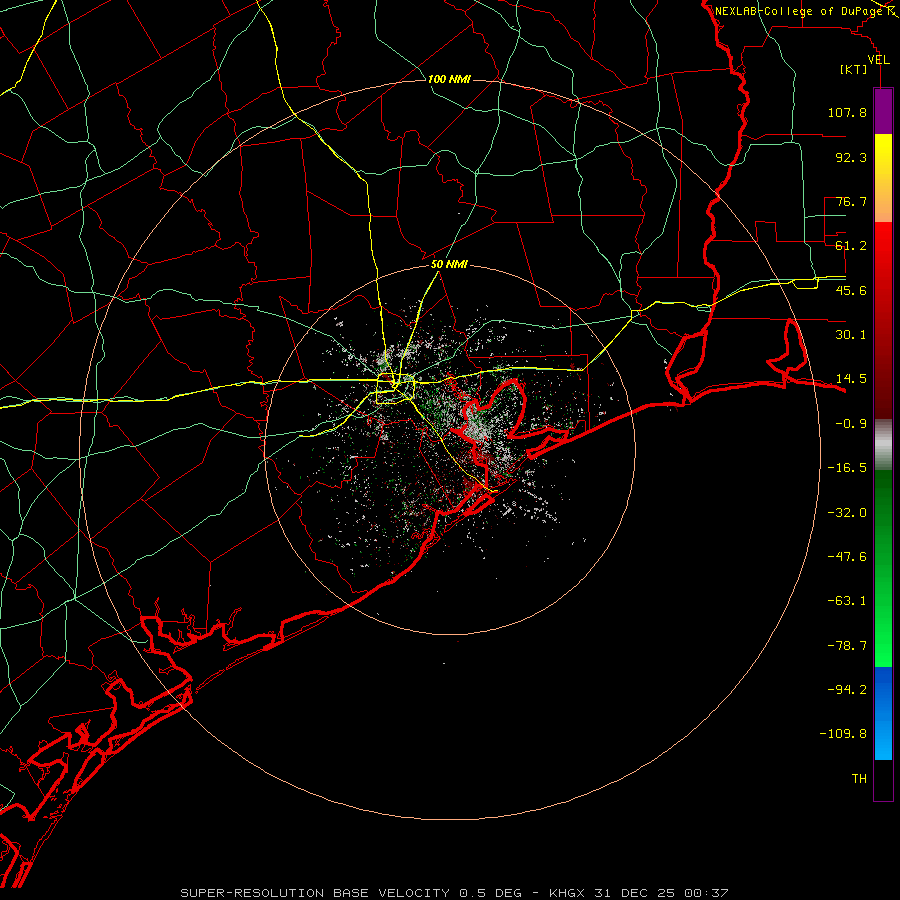Click the [KT] units label
This screenshot has width=900, height=900.
[x=854, y=69]
